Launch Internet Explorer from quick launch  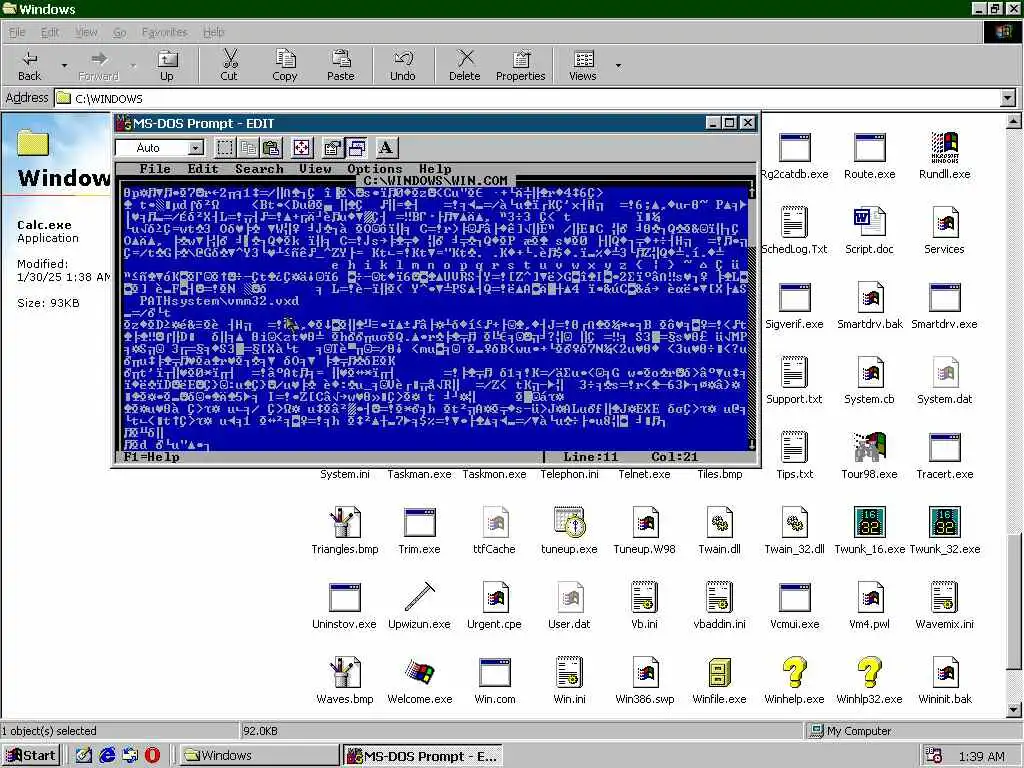(107, 756)
